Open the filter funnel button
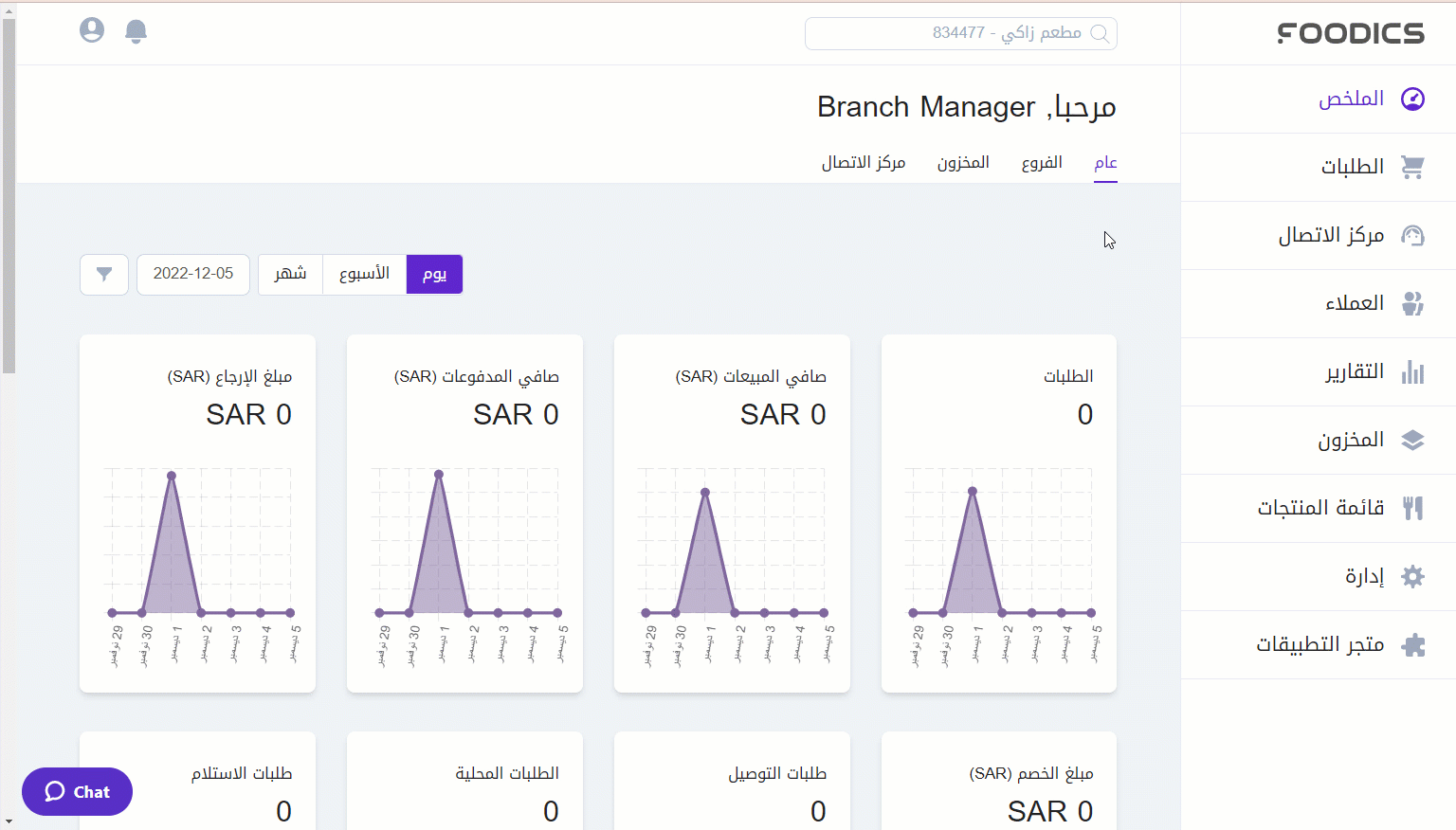Screen dimensions: 1456x830 [x=104, y=275]
